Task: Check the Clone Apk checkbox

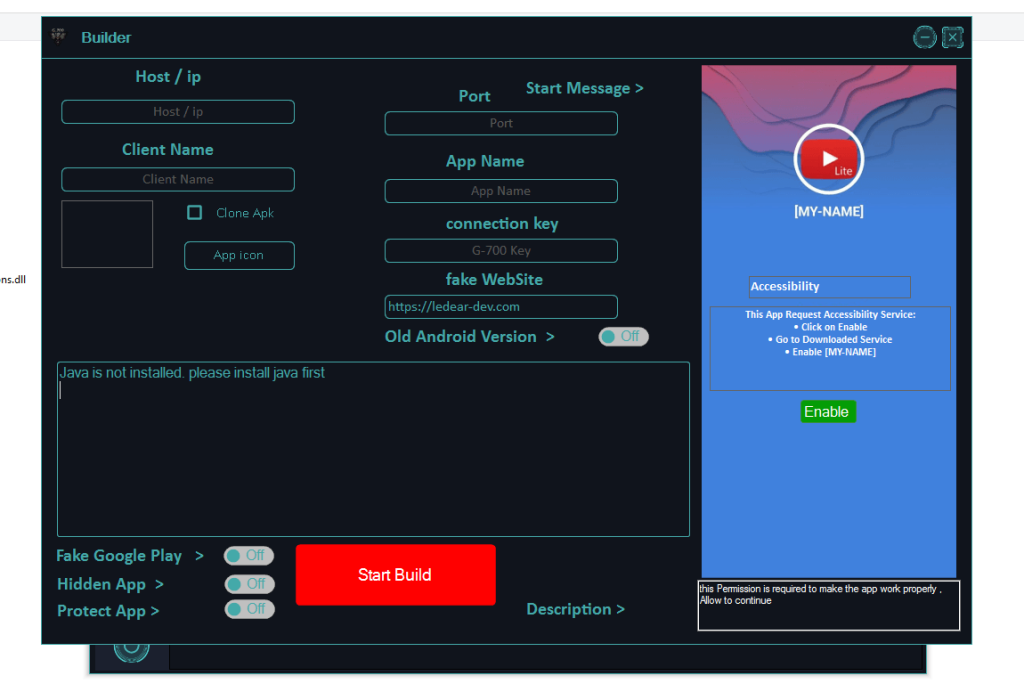Action: pyautogui.click(x=194, y=212)
